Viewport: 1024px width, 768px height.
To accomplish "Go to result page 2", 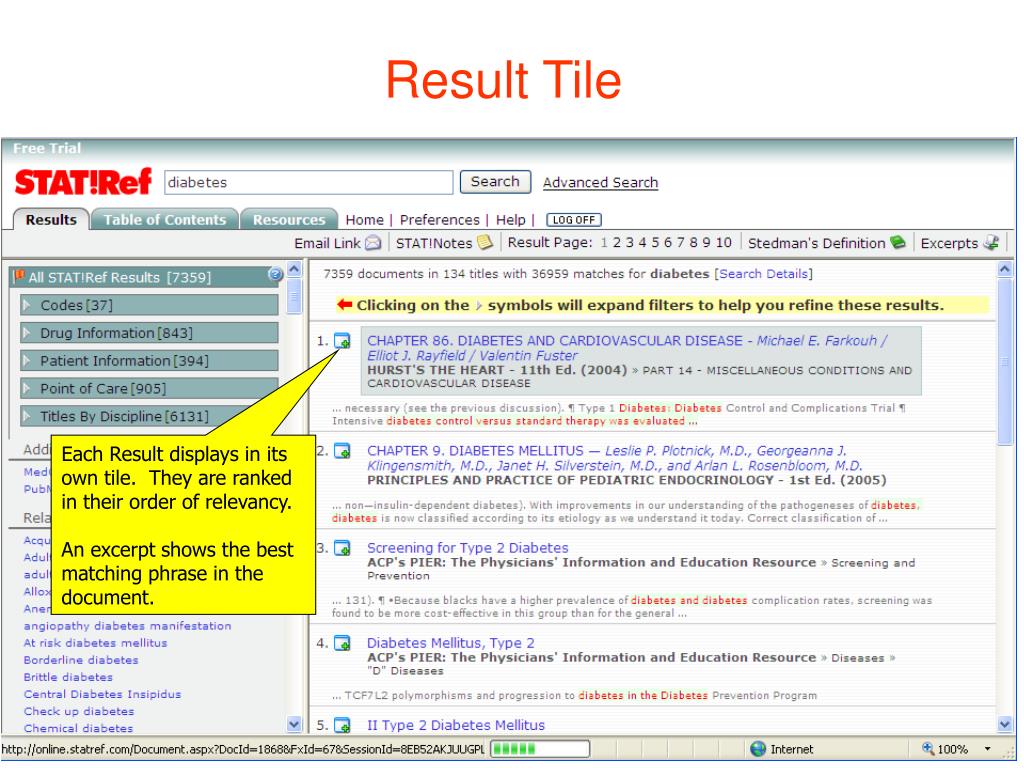I will [x=616, y=243].
